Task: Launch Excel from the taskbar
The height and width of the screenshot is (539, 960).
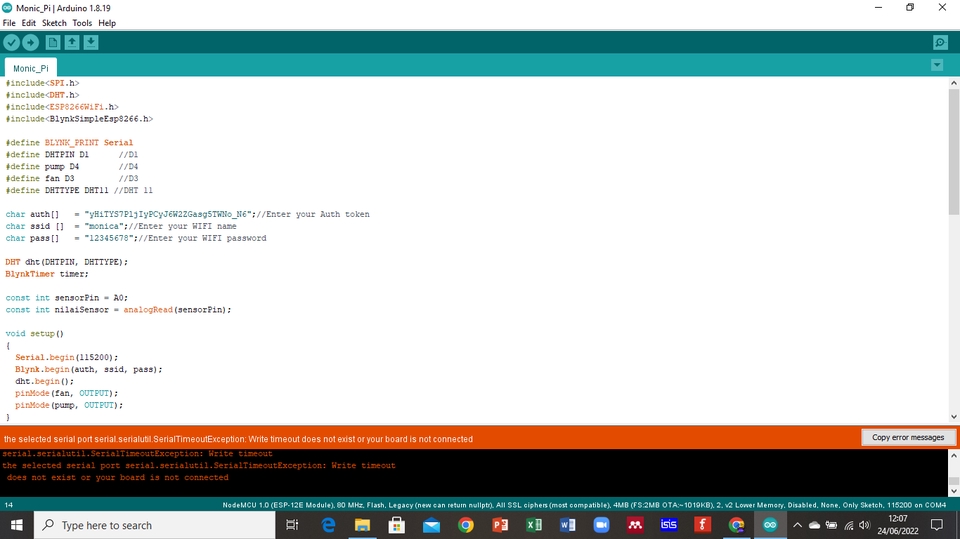Action: tap(534, 525)
